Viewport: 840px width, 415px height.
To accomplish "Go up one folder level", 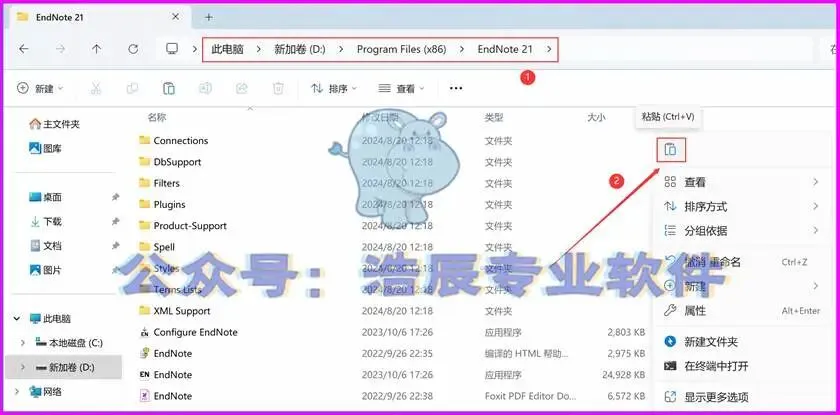I will [x=96, y=49].
